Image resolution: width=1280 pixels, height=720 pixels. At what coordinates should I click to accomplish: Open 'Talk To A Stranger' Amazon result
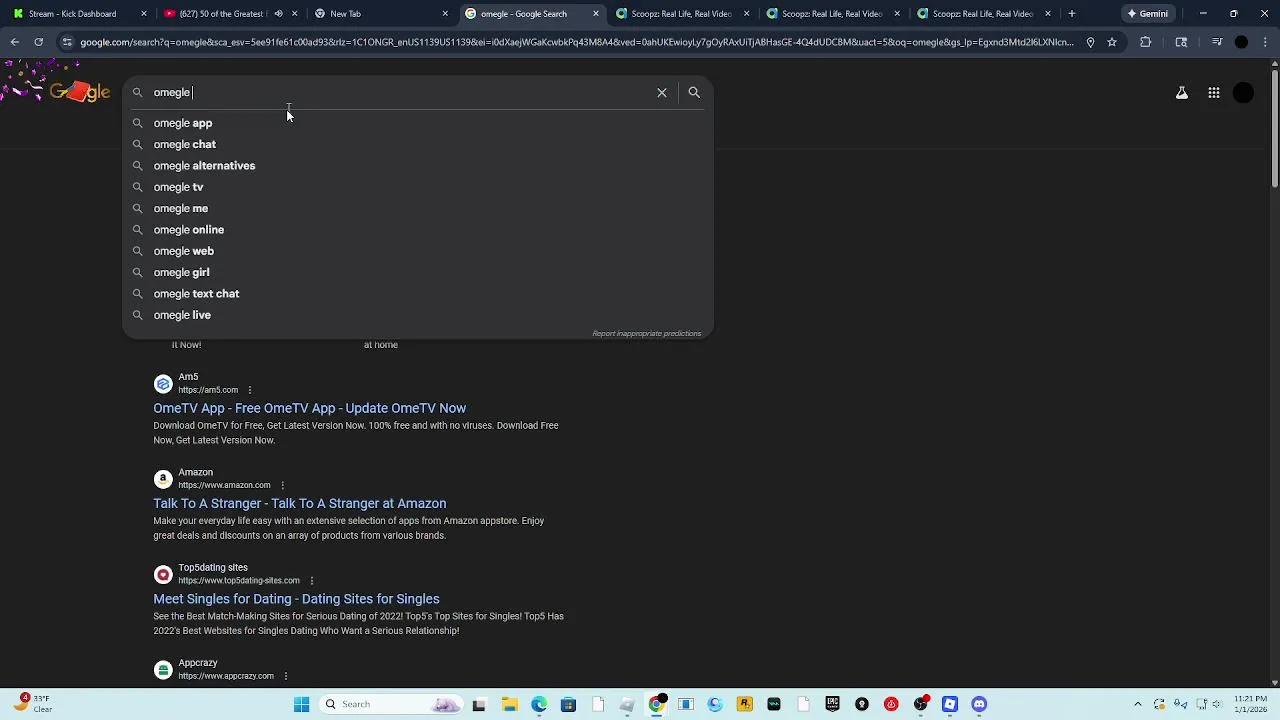299,503
